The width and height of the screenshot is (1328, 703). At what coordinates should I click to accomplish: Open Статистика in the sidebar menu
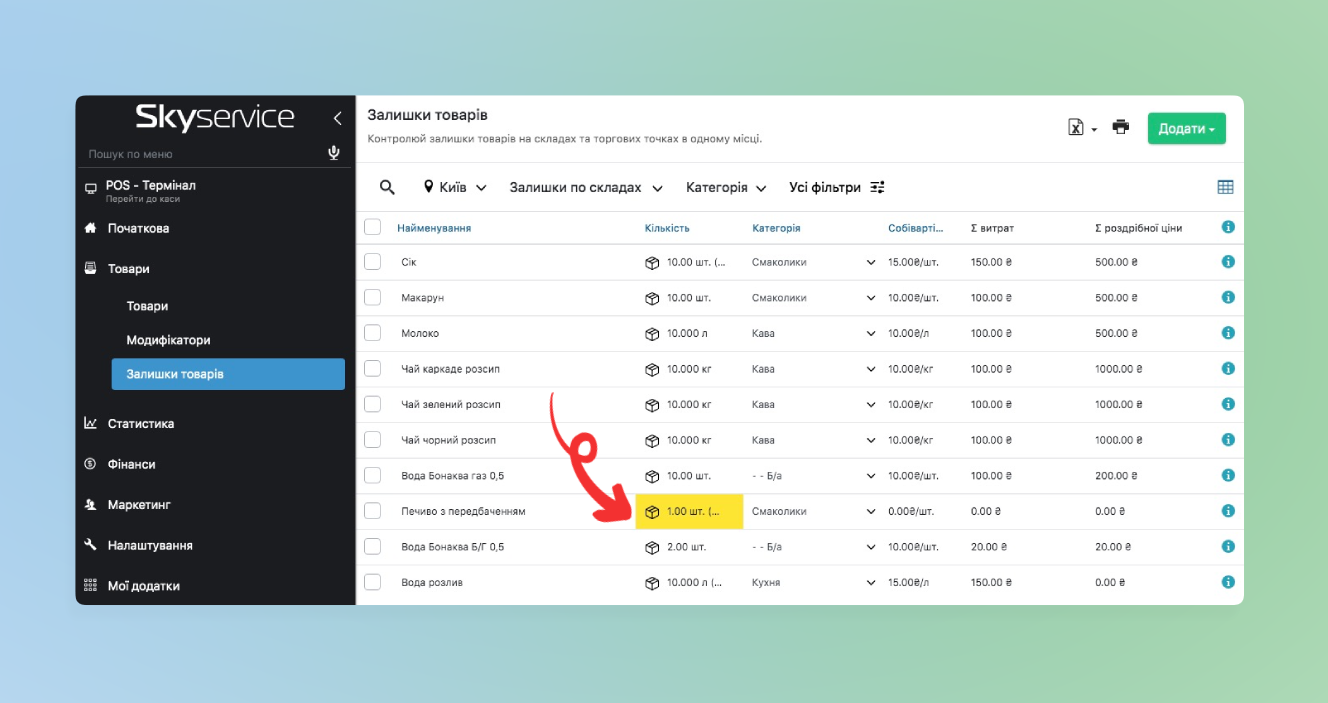tap(141, 424)
